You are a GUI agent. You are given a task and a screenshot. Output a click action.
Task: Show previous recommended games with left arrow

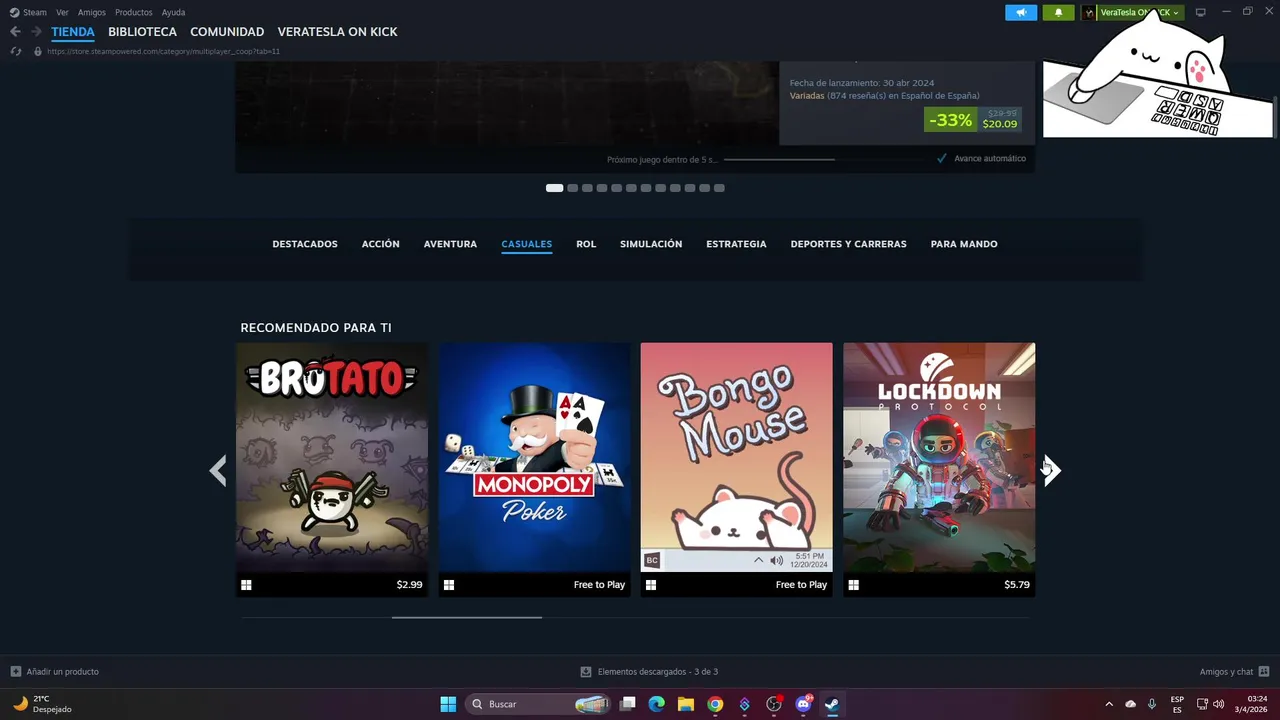click(218, 470)
